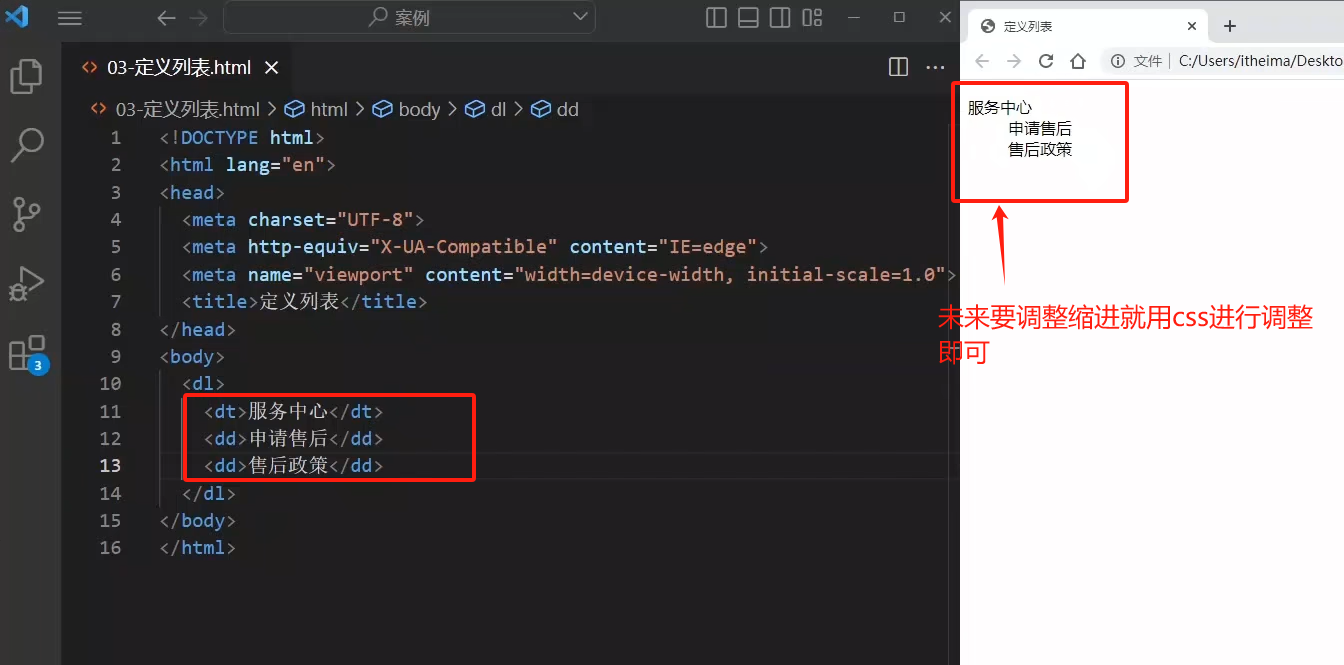The width and height of the screenshot is (1344, 665).
Task: Open the Extensions view showing 3 updates
Action: click(26, 352)
